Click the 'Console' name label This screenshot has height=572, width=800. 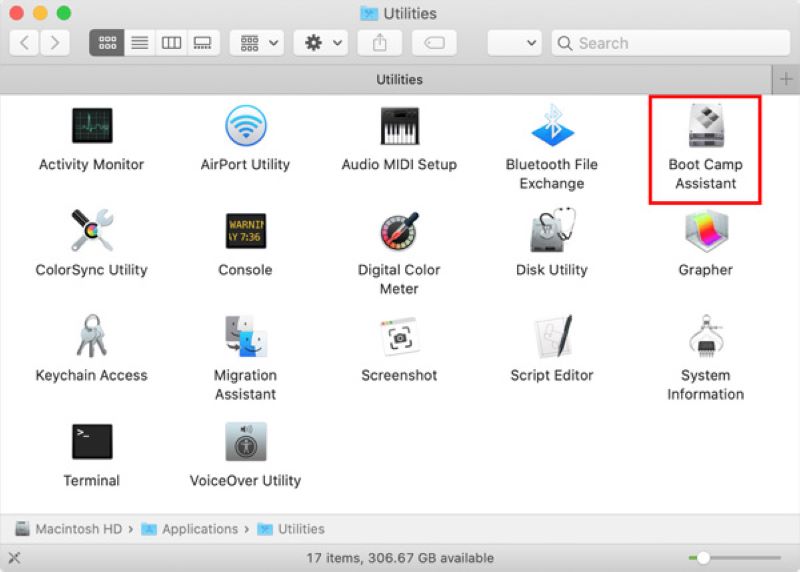coord(245,269)
